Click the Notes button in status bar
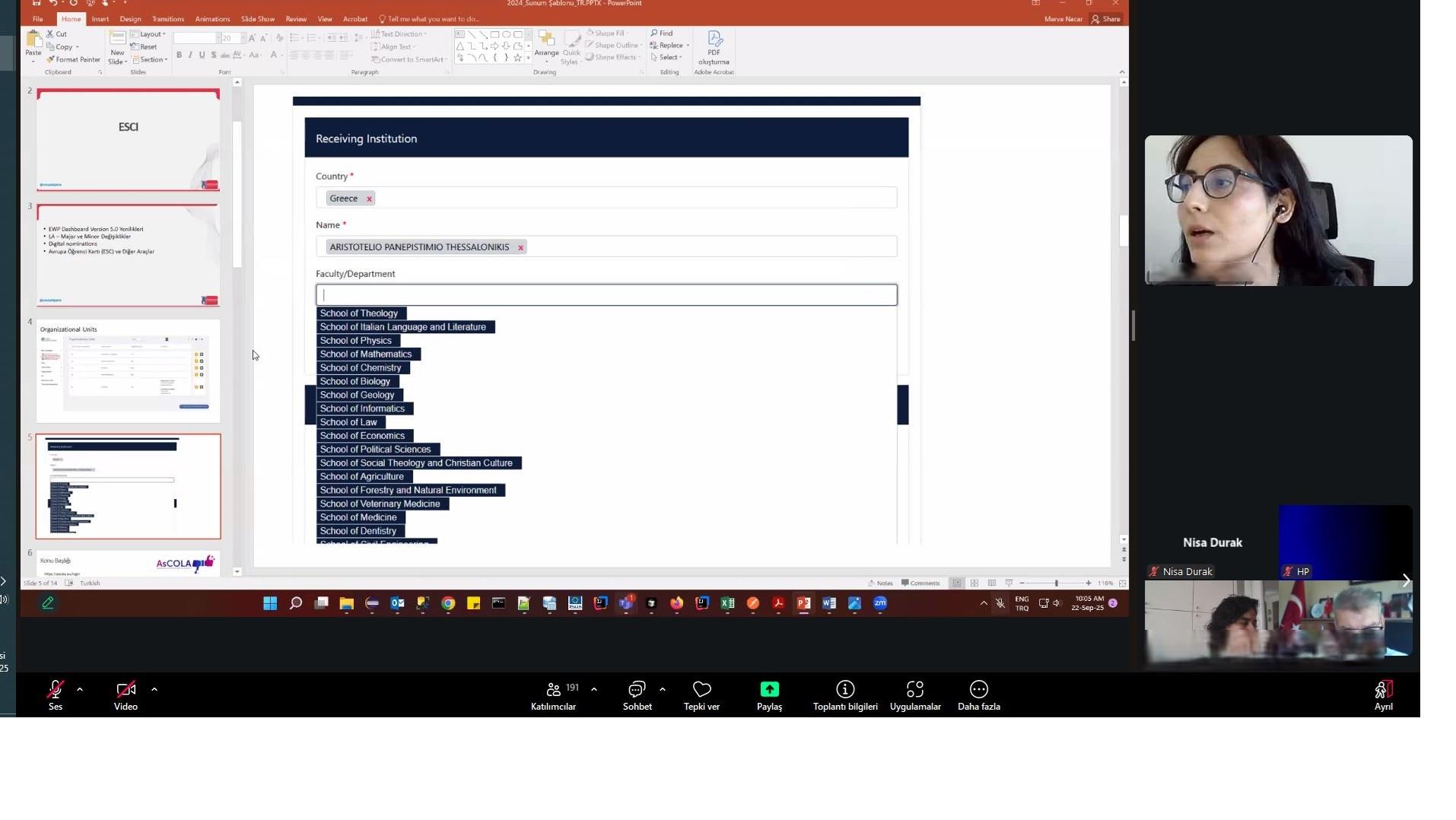 880,583
